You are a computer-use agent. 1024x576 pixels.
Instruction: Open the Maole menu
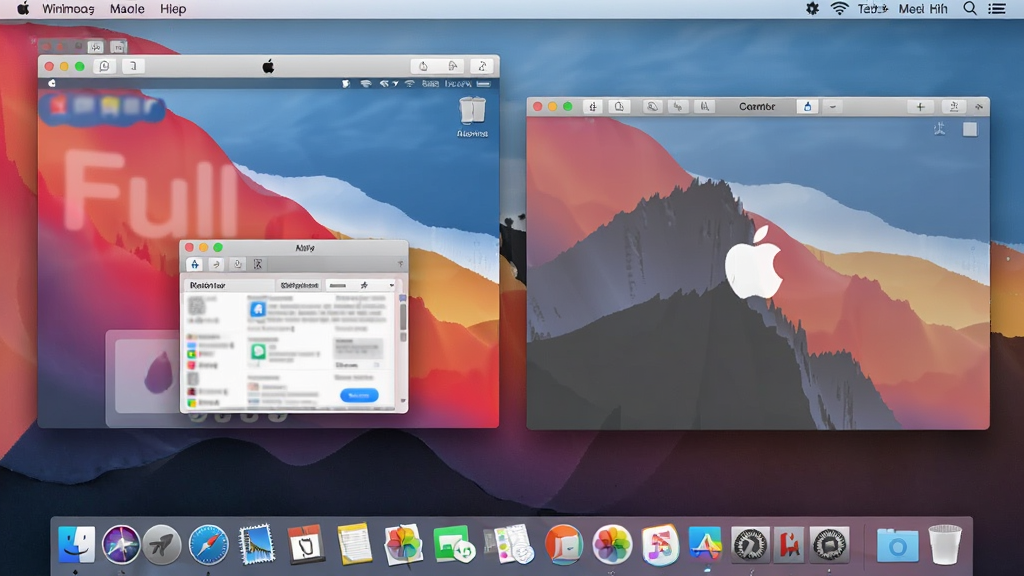127,9
